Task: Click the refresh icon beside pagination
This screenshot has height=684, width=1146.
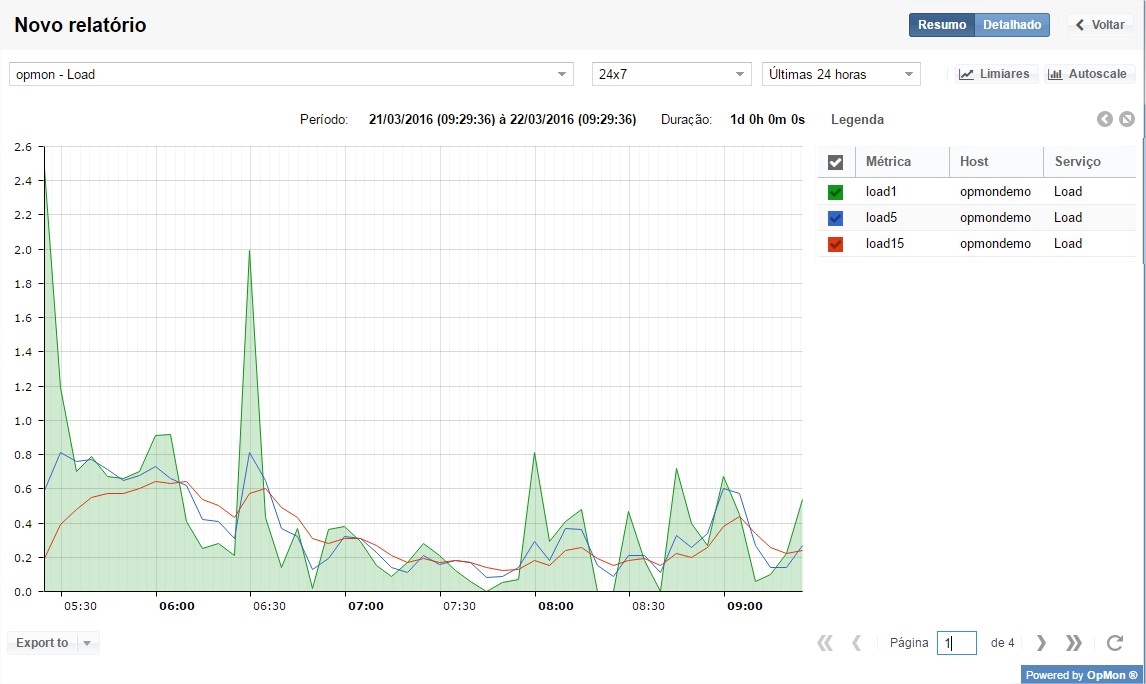Action: 1115,643
